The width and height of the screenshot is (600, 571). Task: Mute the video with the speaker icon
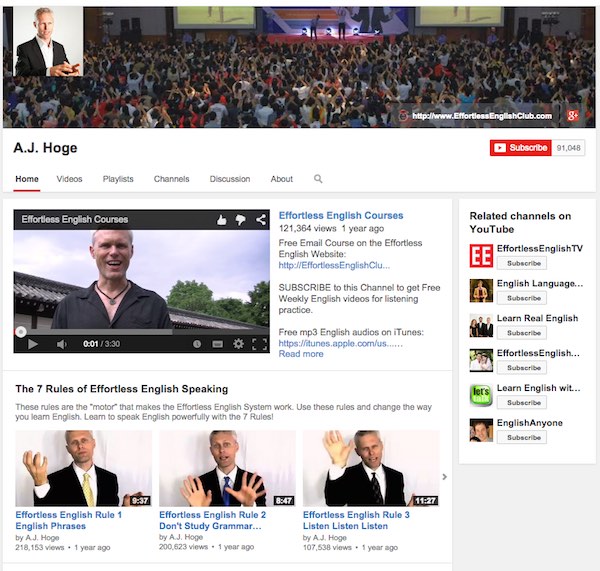[61, 344]
